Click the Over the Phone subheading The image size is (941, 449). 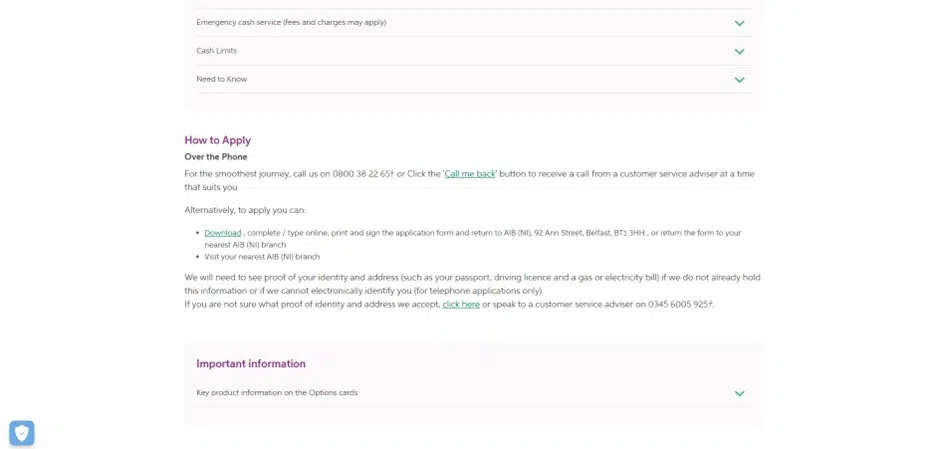215,157
